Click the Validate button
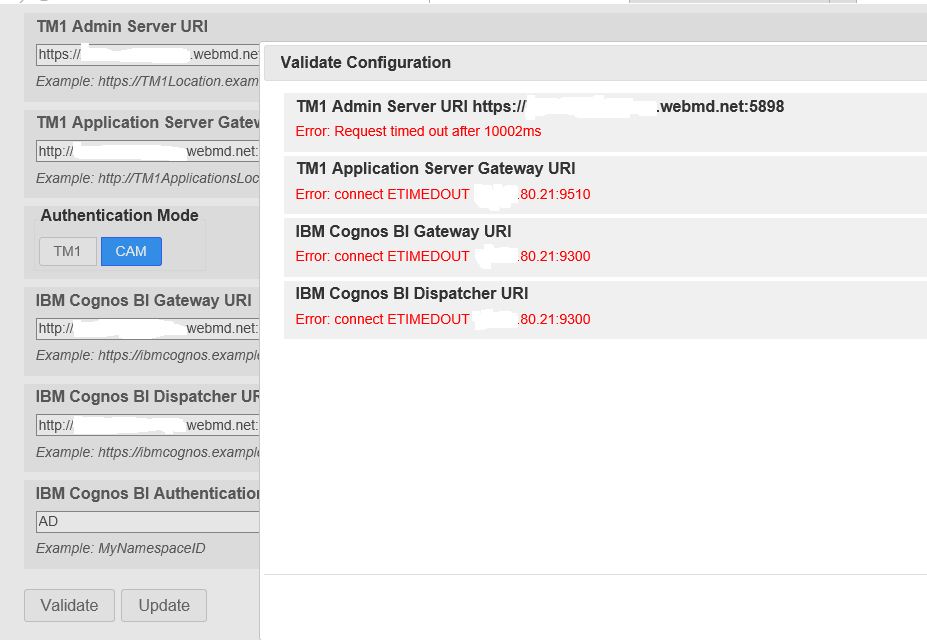Screen dimensions: 927x640 point(69,605)
